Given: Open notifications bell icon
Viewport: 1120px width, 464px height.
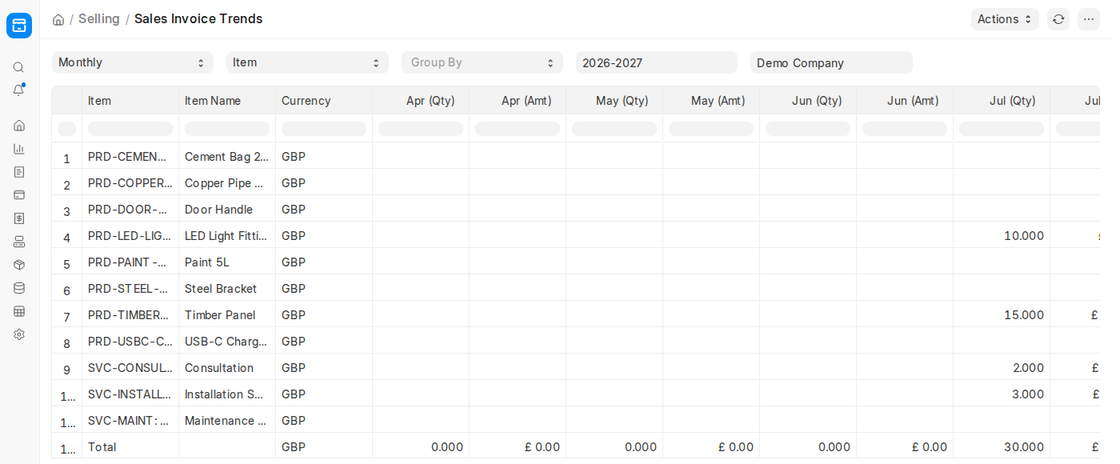Looking at the screenshot, I should 19,90.
